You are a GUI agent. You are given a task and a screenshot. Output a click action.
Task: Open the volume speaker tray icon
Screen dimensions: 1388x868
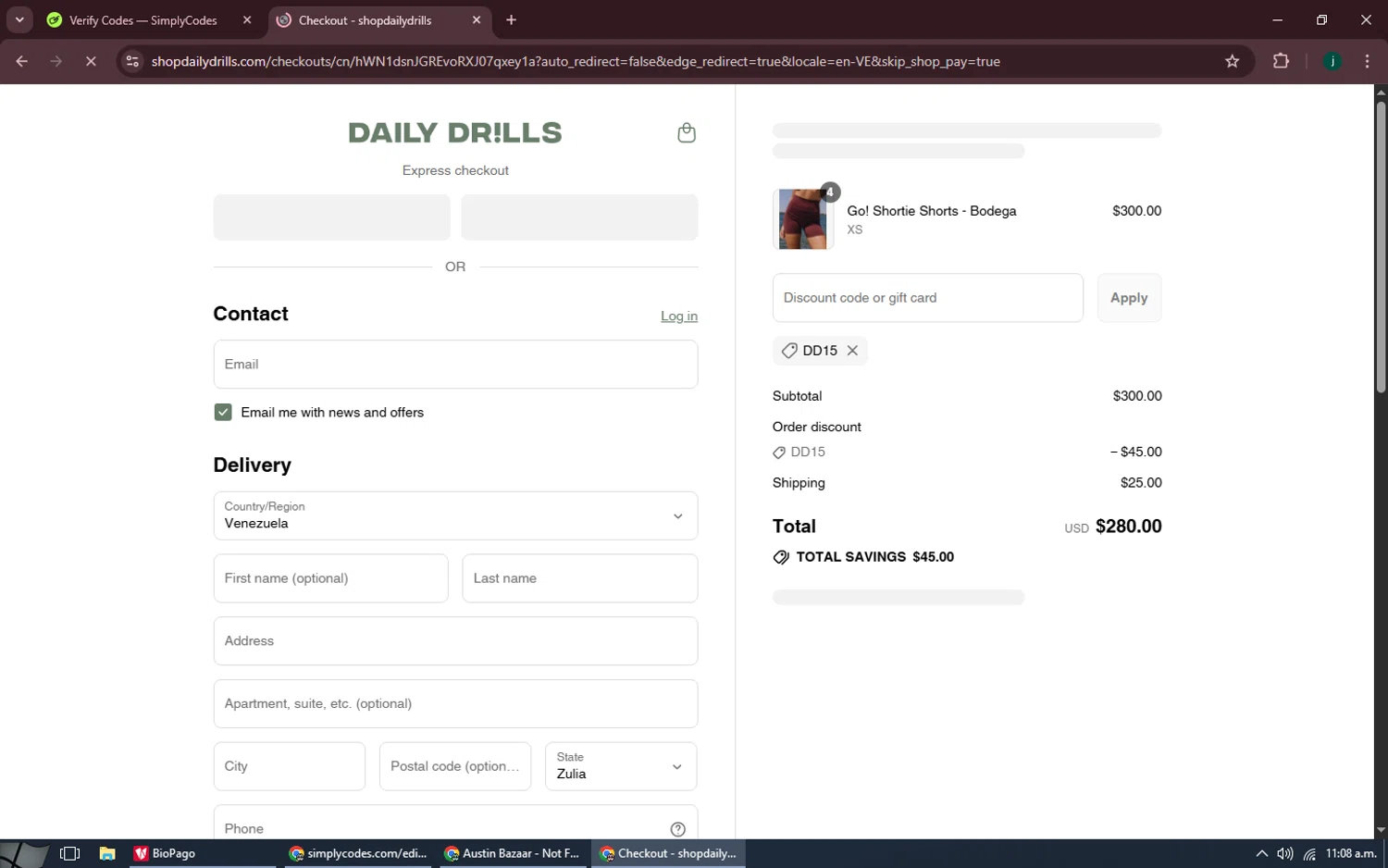tap(1285, 853)
